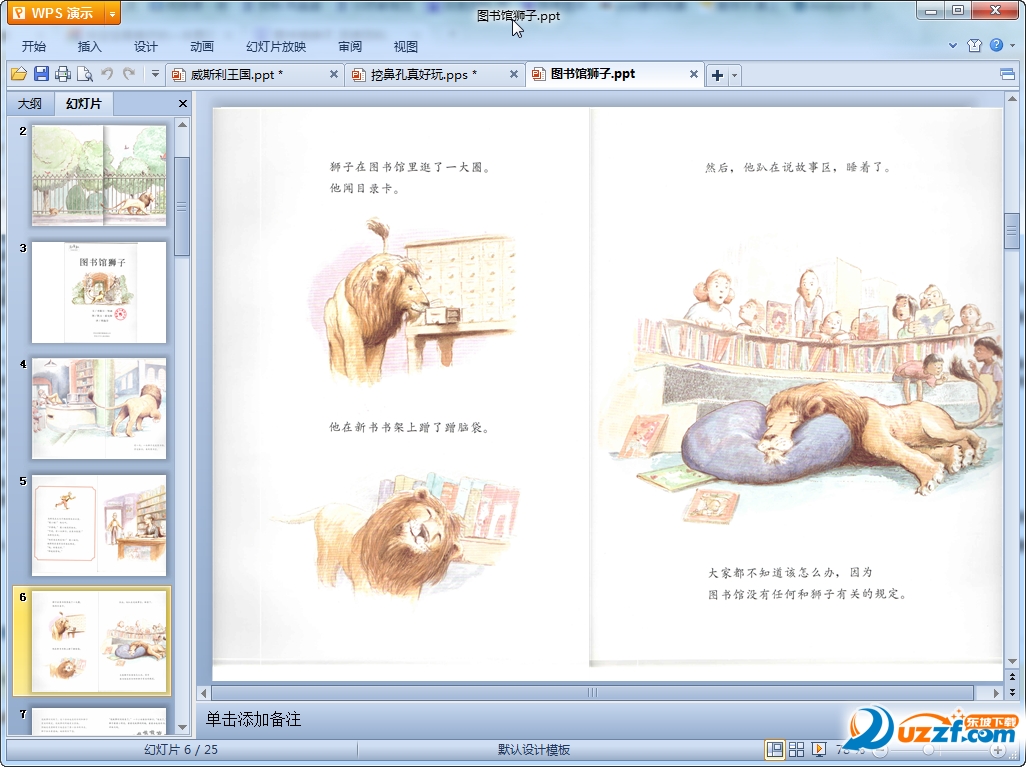Screen dimensions: 1026x767
Task: Close the slide thumbnail side panel
Action: point(183,103)
